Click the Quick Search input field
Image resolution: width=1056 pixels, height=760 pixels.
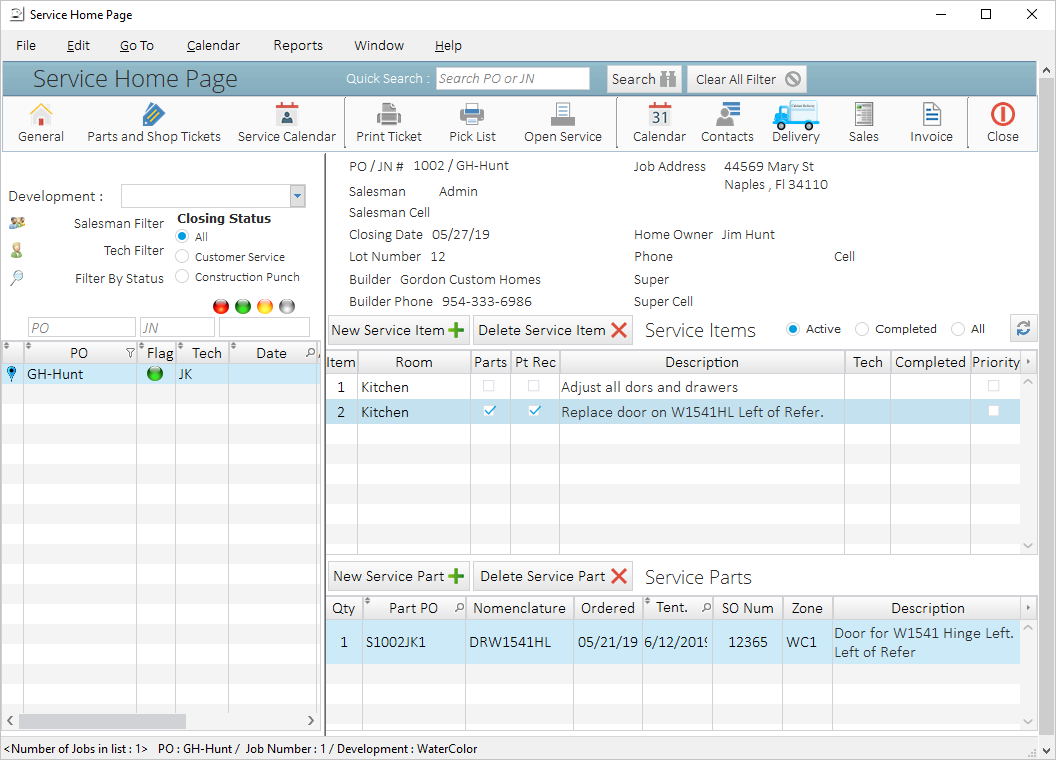click(x=512, y=79)
